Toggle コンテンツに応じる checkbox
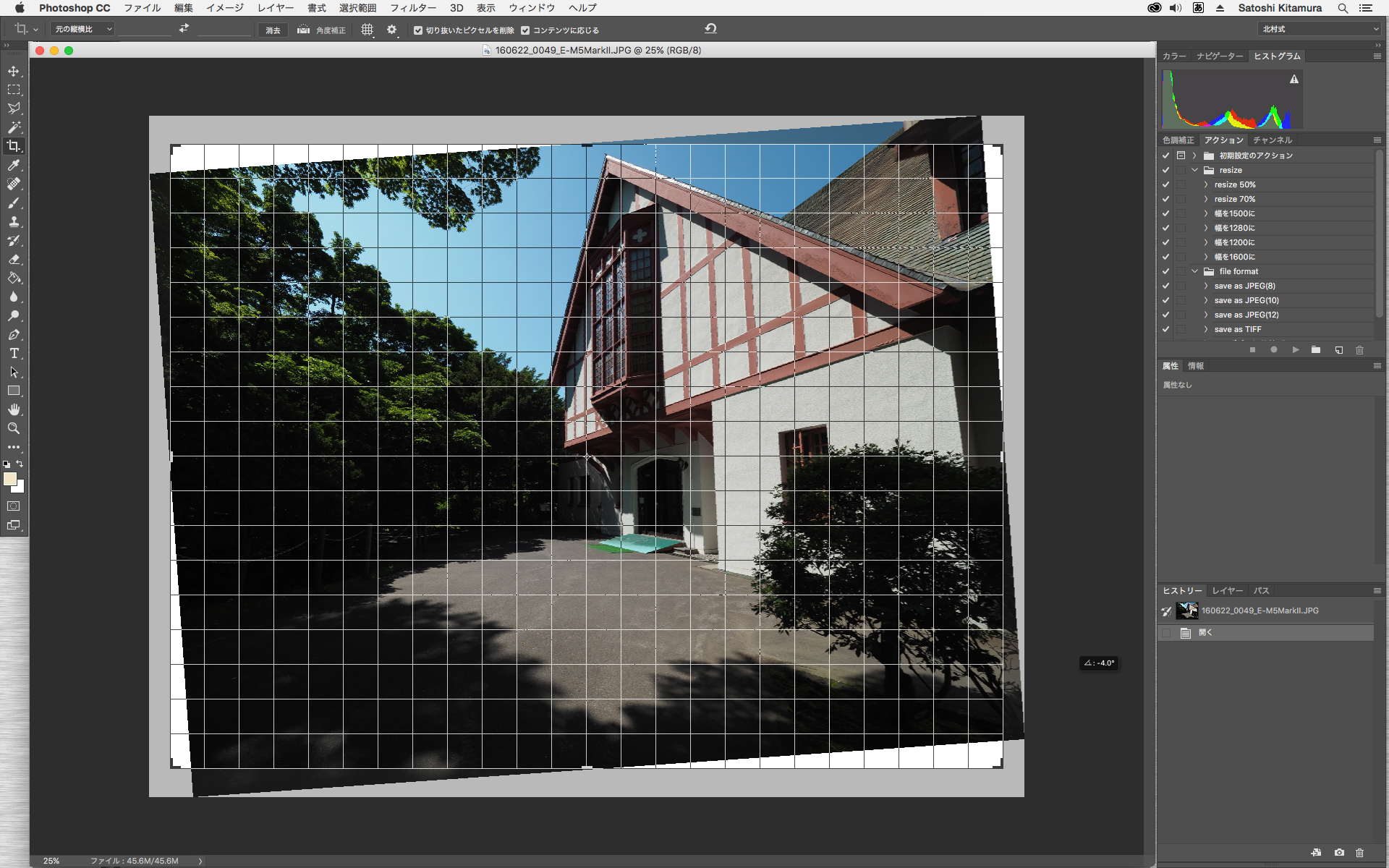 [x=525, y=30]
